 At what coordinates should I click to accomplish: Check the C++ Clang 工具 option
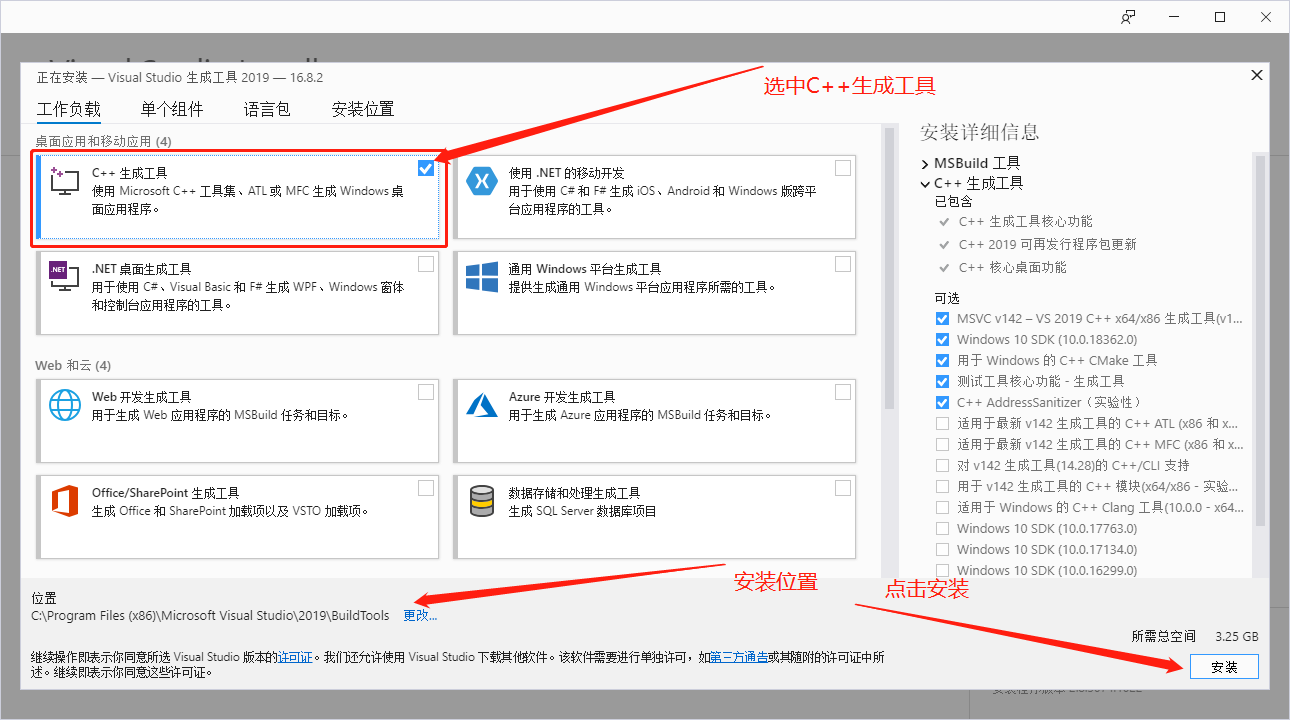(x=942, y=507)
